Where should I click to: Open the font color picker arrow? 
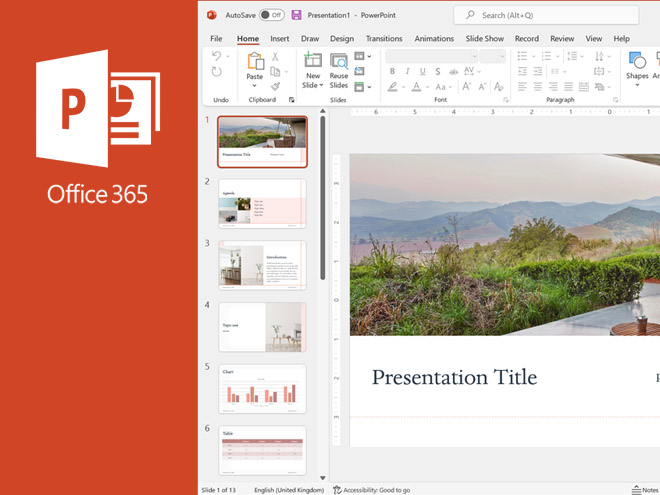[427, 88]
